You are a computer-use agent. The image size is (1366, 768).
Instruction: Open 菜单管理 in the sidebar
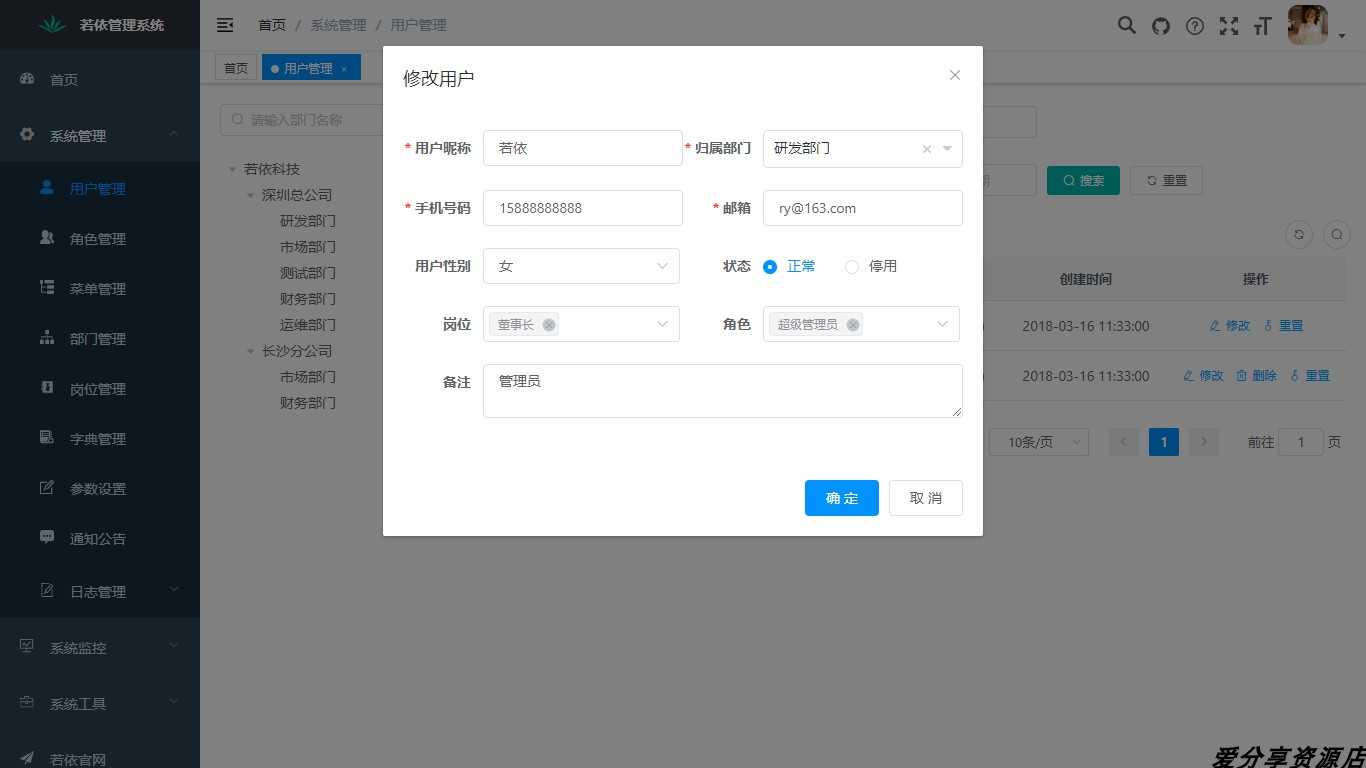point(100,288)
